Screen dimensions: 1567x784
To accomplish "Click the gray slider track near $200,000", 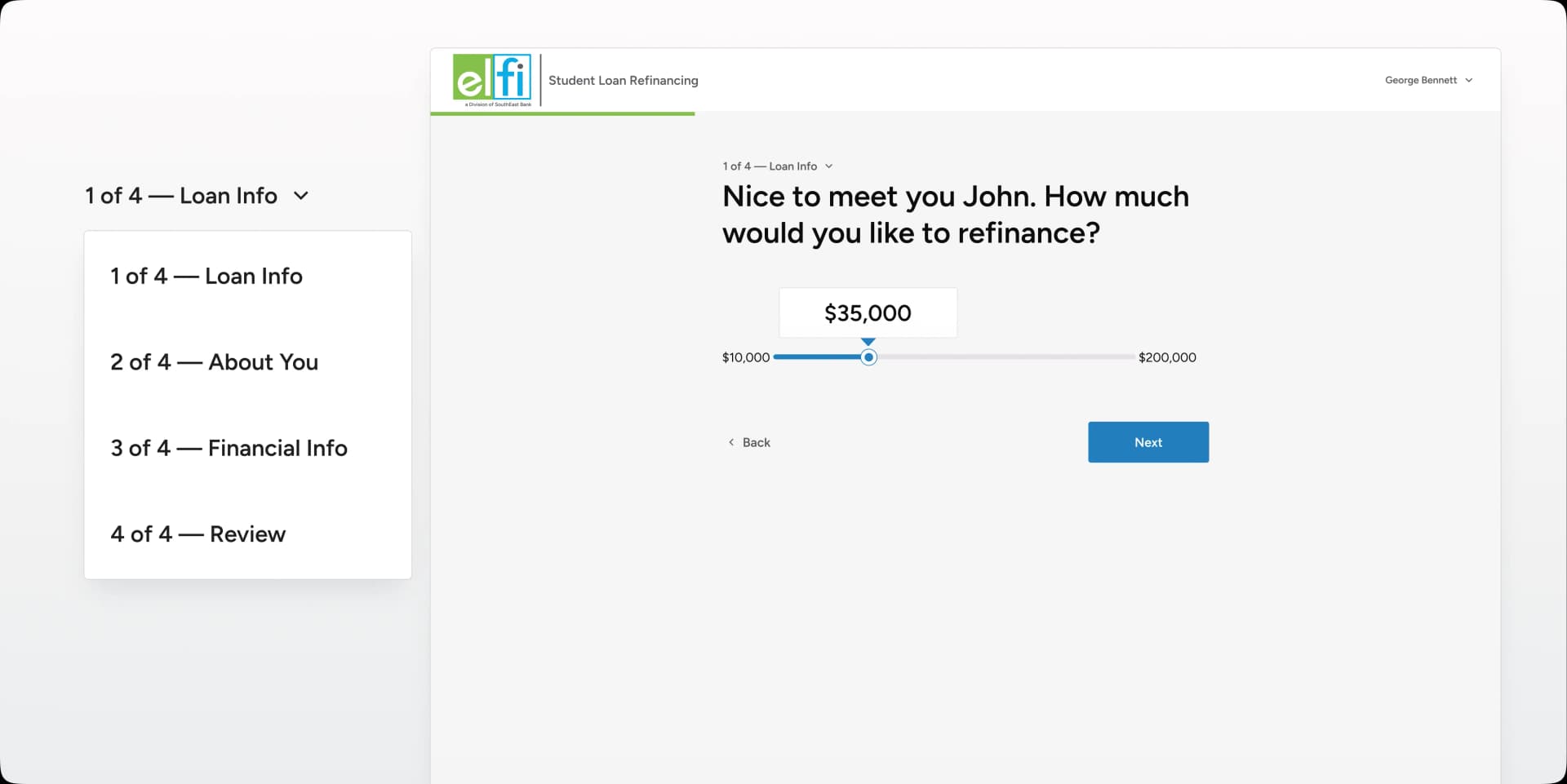I will [x=1102, y=357].
